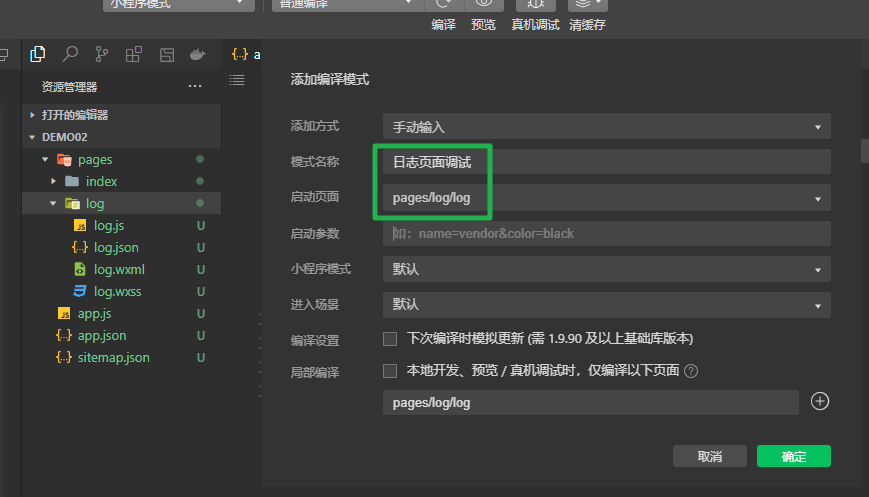This screenshot has width=869, height=497.
Task: Enable partial compile only-listed-pages checkbox
Action: pyautogui.click(x=390, y=371)
